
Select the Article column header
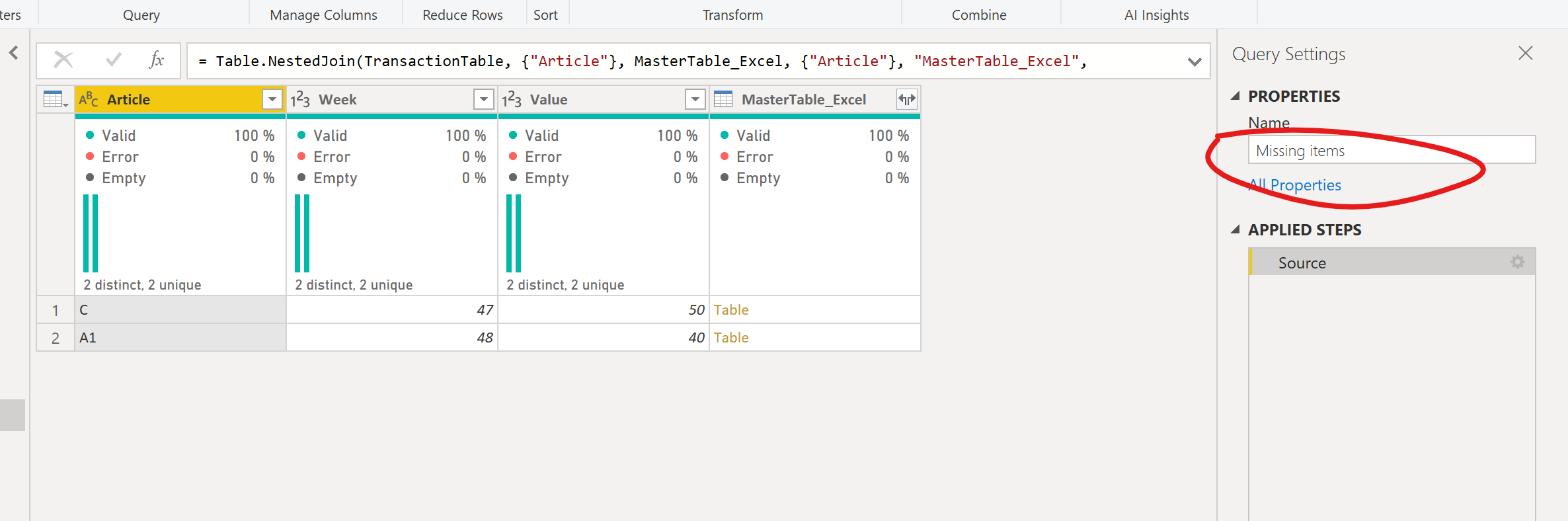(x=180, y=100)
